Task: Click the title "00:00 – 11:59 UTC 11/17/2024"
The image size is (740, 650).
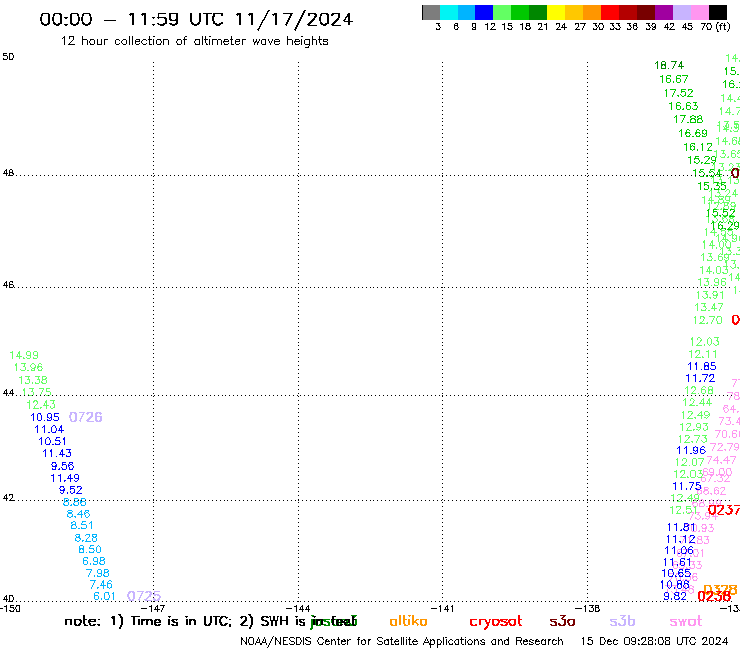Action: (196, 20)
